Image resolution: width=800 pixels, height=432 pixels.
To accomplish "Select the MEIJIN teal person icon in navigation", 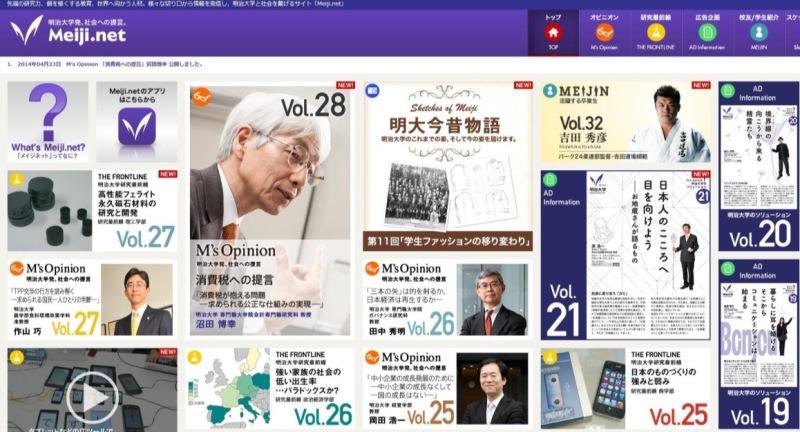I will (759, 33).
